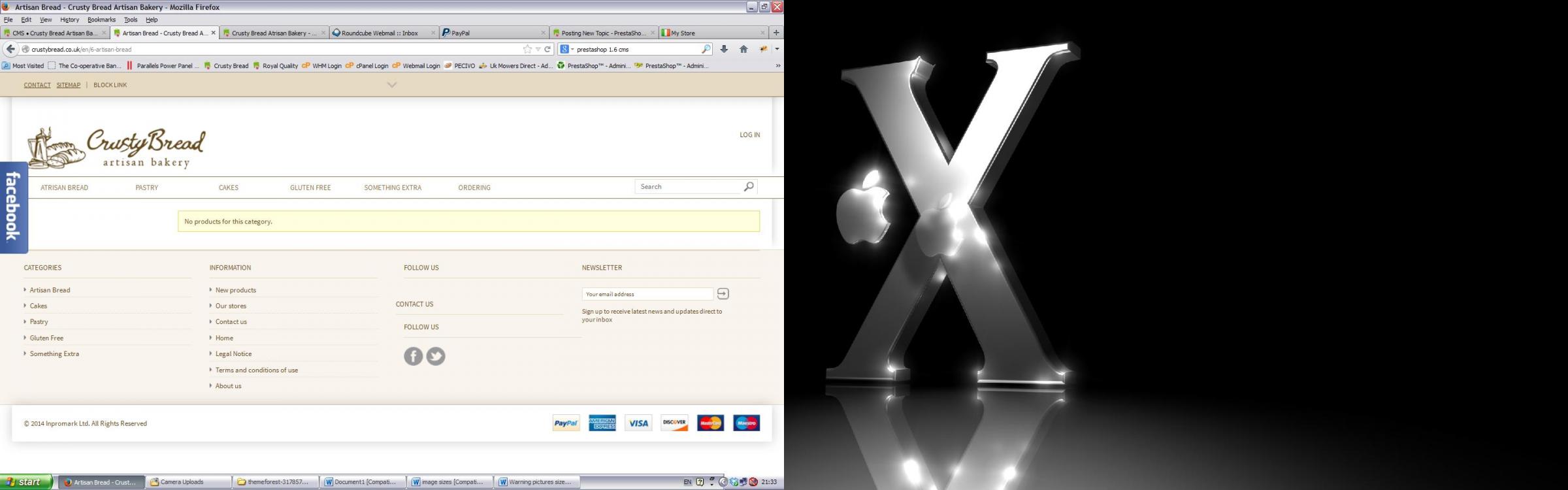The image size is (1568, 490).
Task: Click the language bar help icon in tray
Action: point(700,482)
